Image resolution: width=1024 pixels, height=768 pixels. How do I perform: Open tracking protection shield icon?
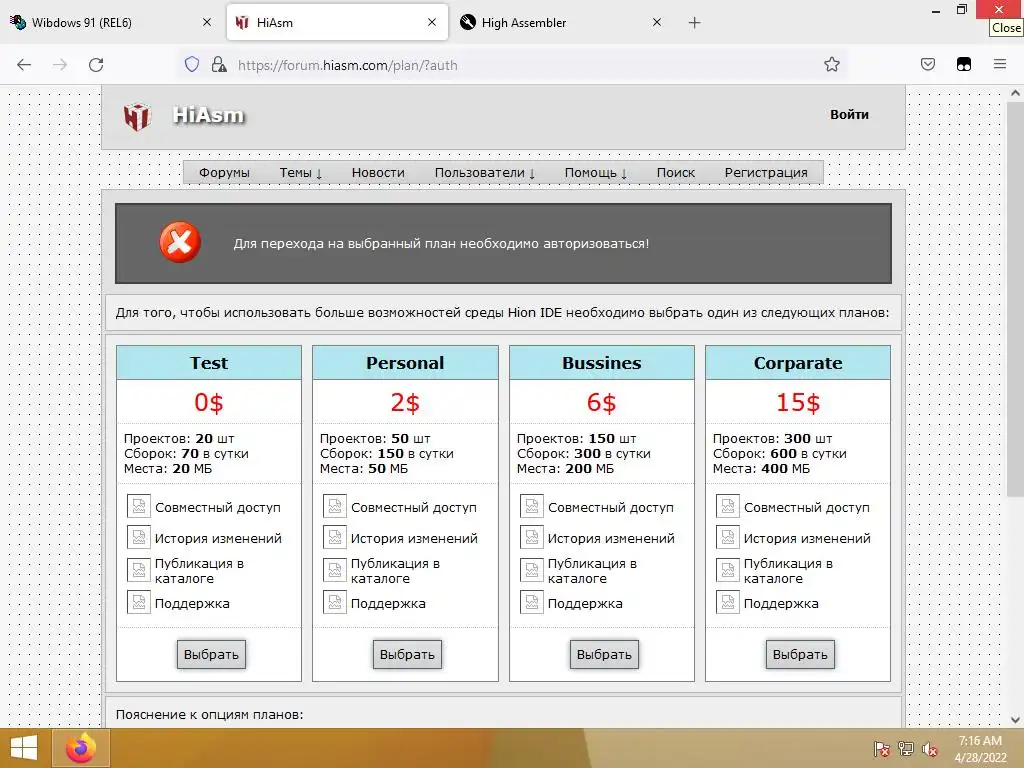191,64
